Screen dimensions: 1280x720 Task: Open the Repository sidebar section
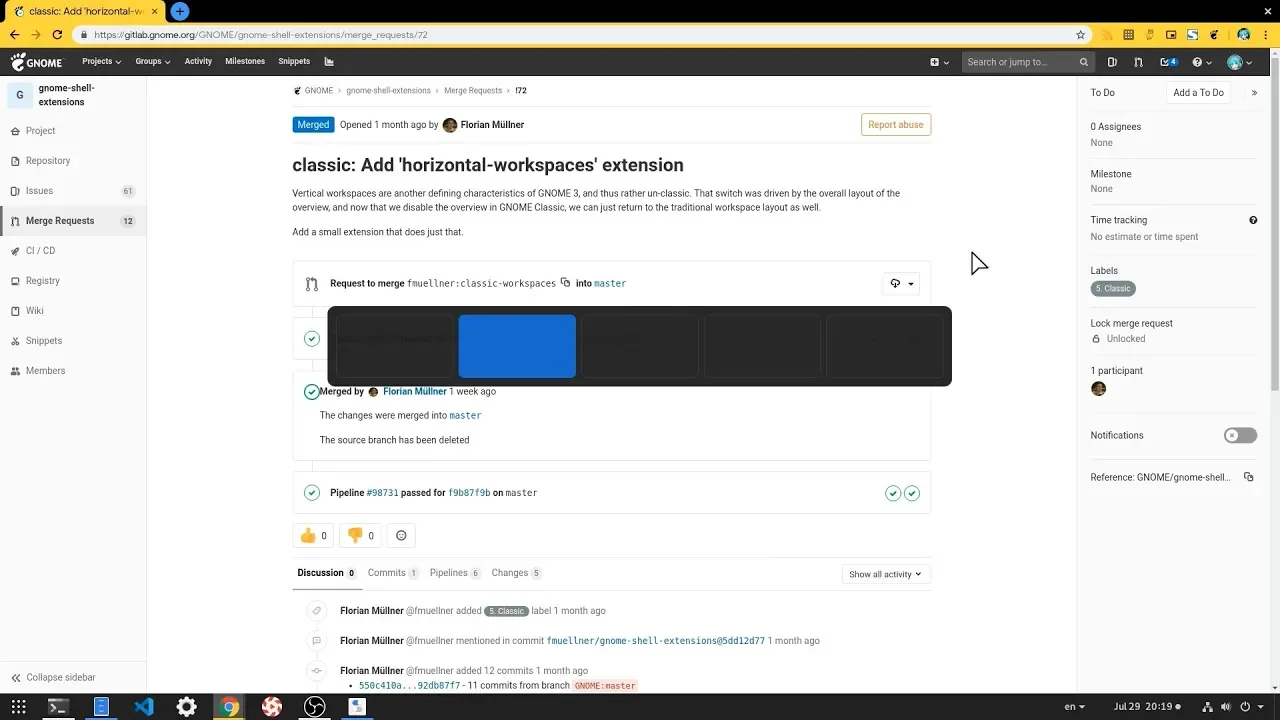tap(73, 161)
